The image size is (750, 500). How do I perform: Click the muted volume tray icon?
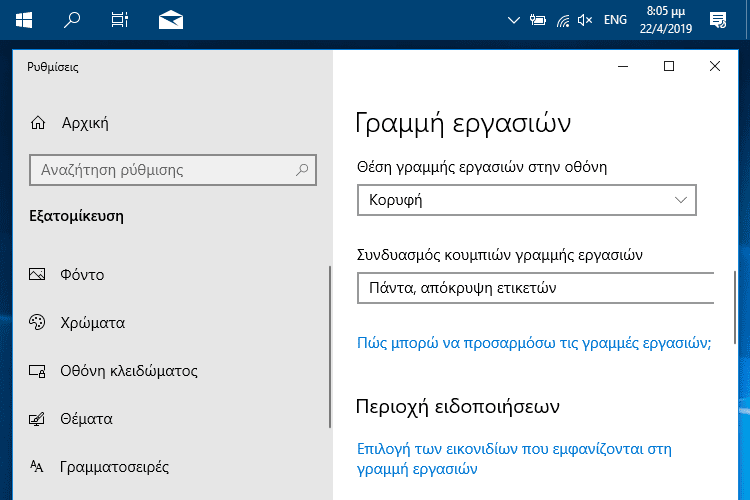point(585,20)
